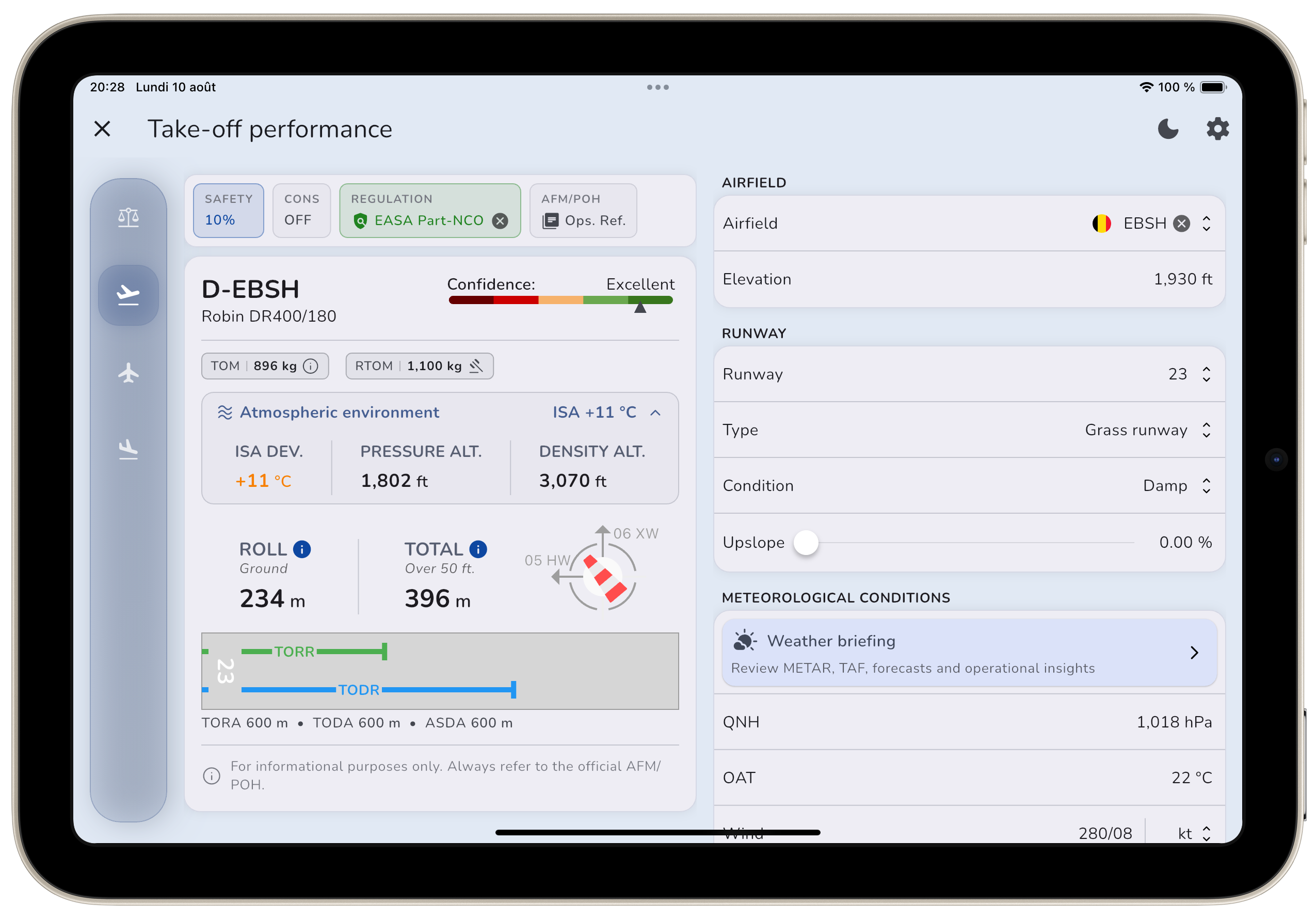Image resolution: width=1316 pixels, height=919 pixels.
Task: Open settings with the gear icon
Action: tap(1217, 129)
